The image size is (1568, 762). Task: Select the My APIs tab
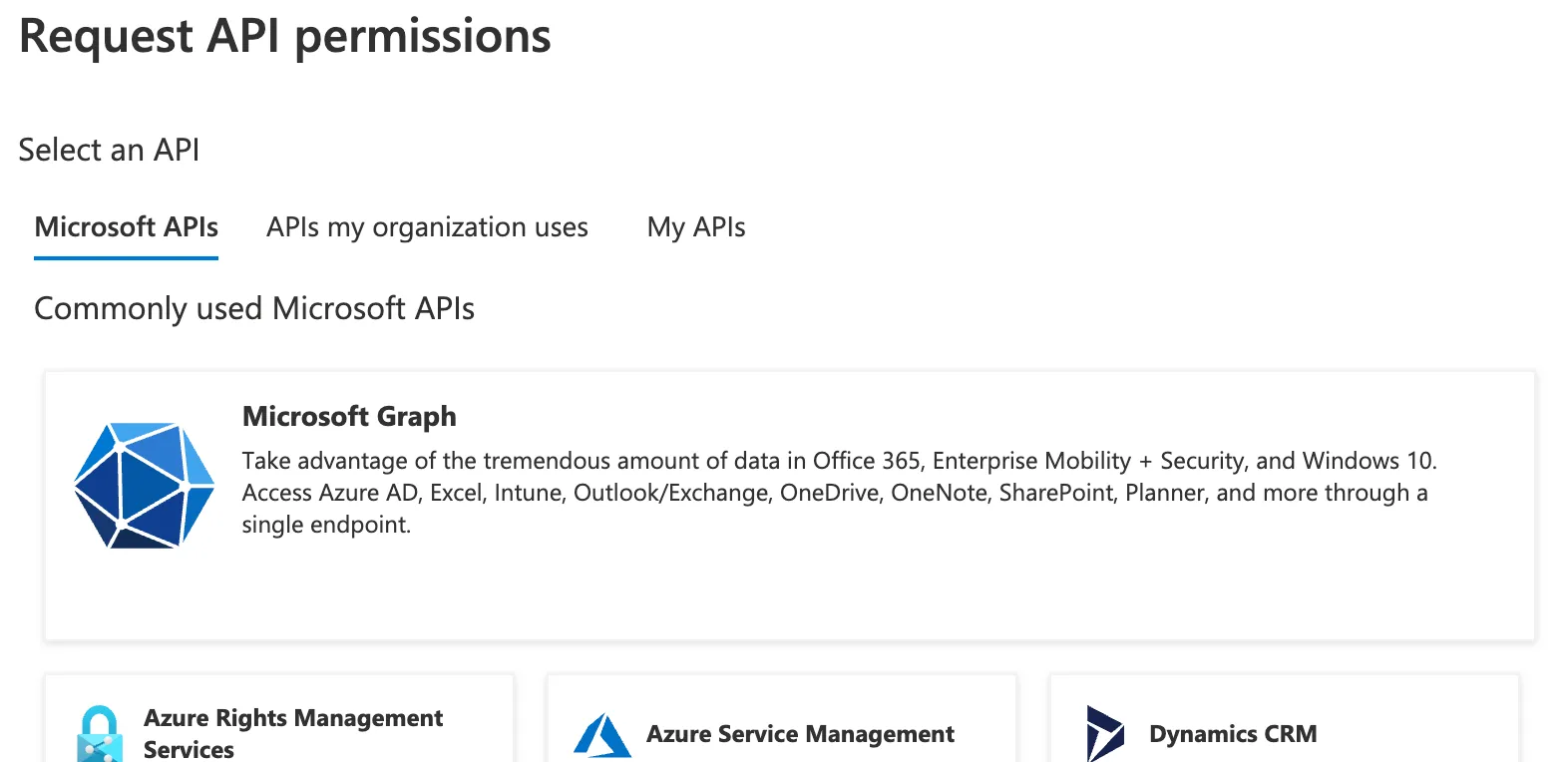pyautogui.click(x=696, y=227)
